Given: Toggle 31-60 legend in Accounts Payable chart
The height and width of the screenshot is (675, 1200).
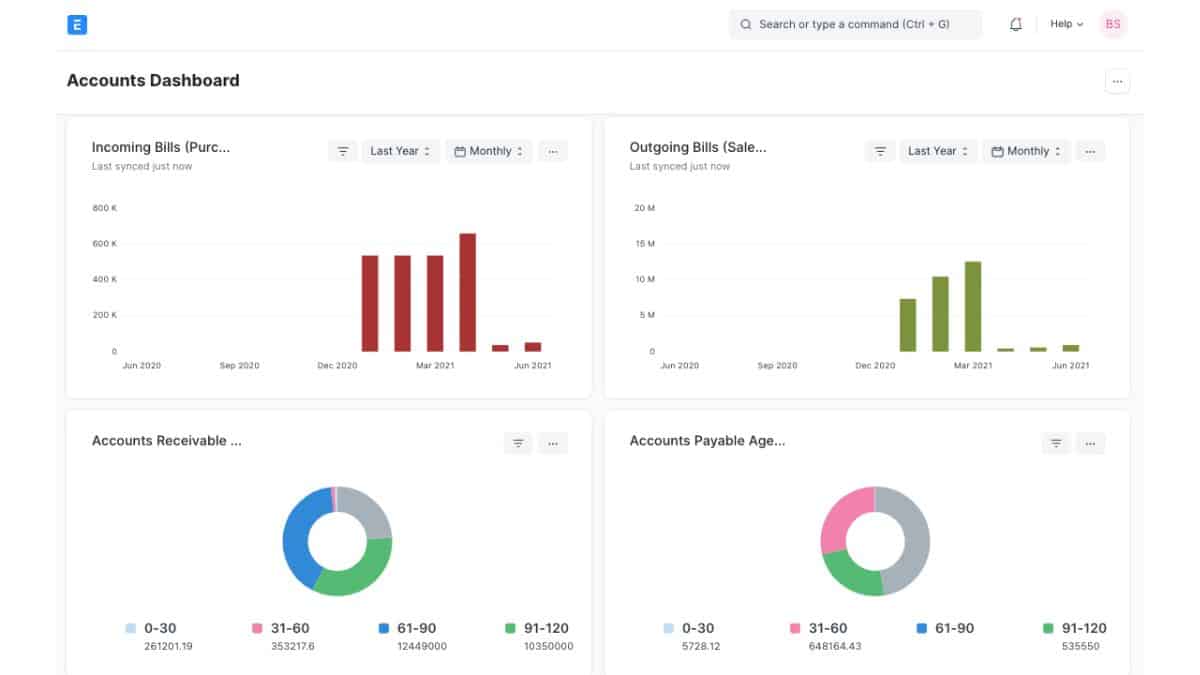Looking at the screenshot, I should click(x=819, y=629).
